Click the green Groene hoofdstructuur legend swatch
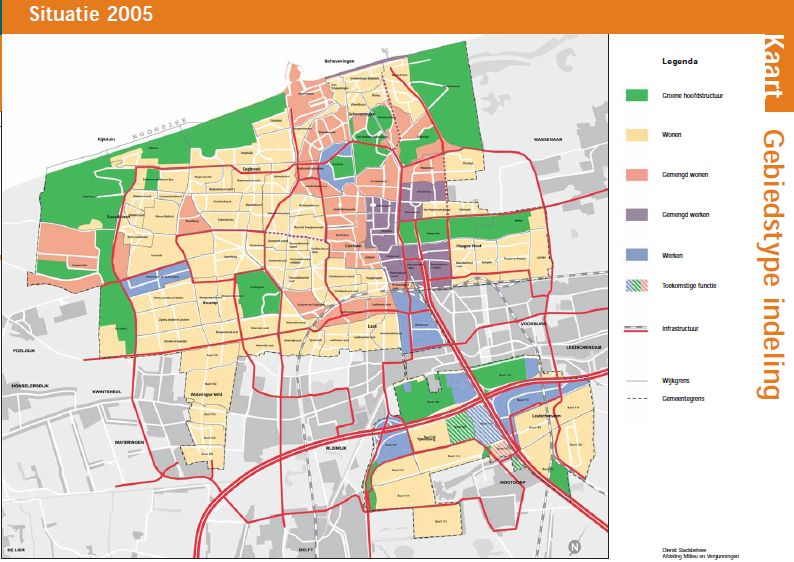This screenshot has height=562, width=794. [x=638, y=96]
